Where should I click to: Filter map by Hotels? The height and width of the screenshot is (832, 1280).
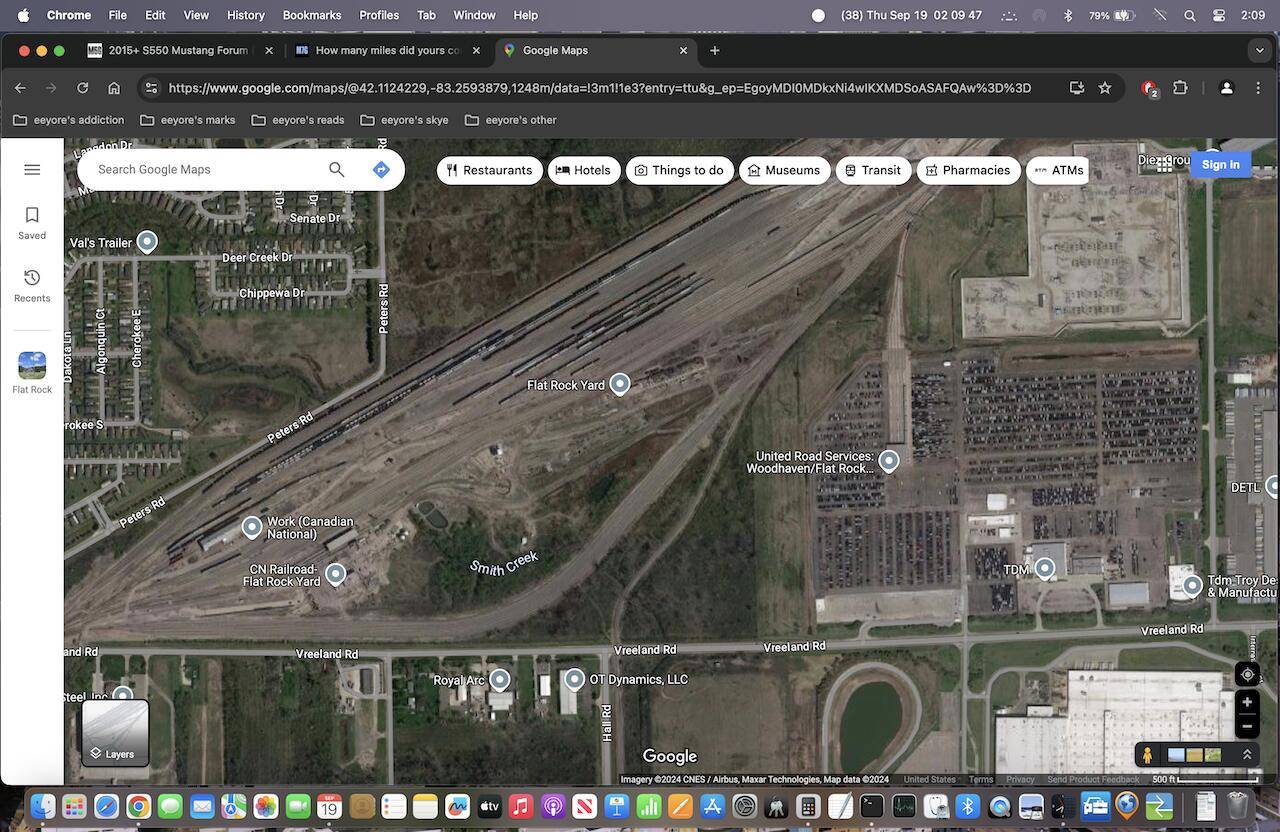(x=584, y=170)
